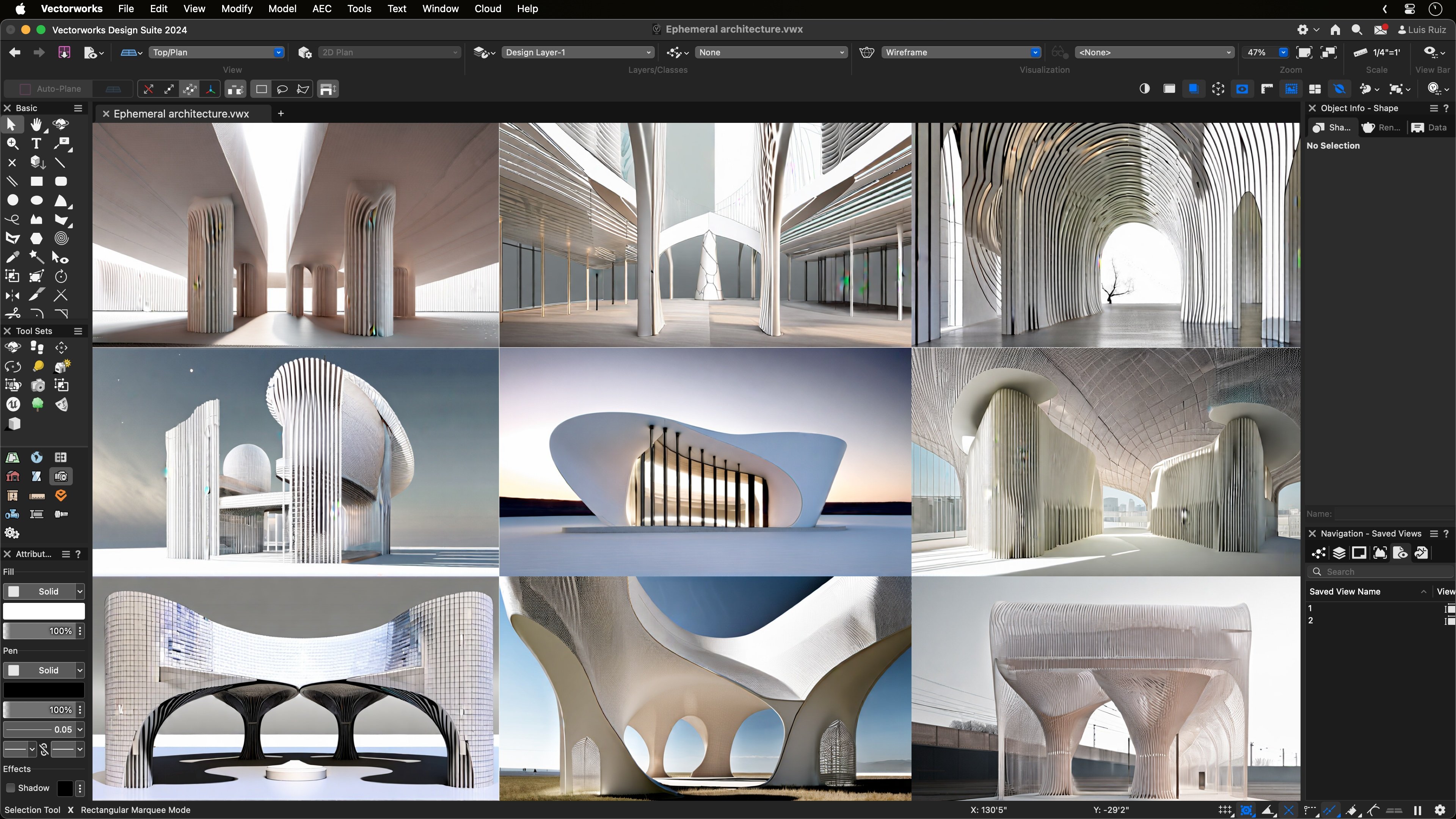Select the Zoom tool

(x=12, y=144)
